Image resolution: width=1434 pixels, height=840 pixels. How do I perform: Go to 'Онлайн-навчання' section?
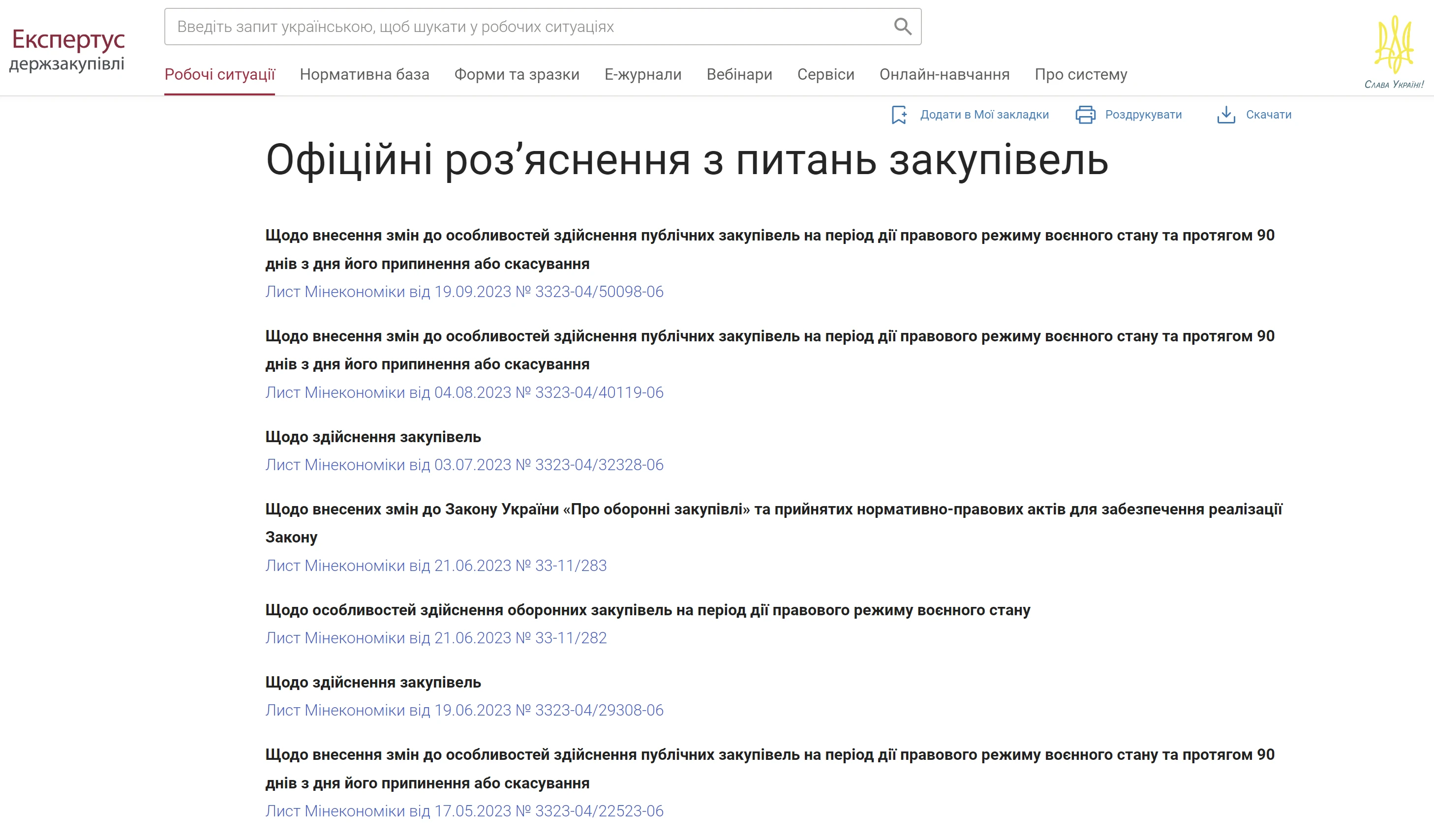tap(945, 74)
